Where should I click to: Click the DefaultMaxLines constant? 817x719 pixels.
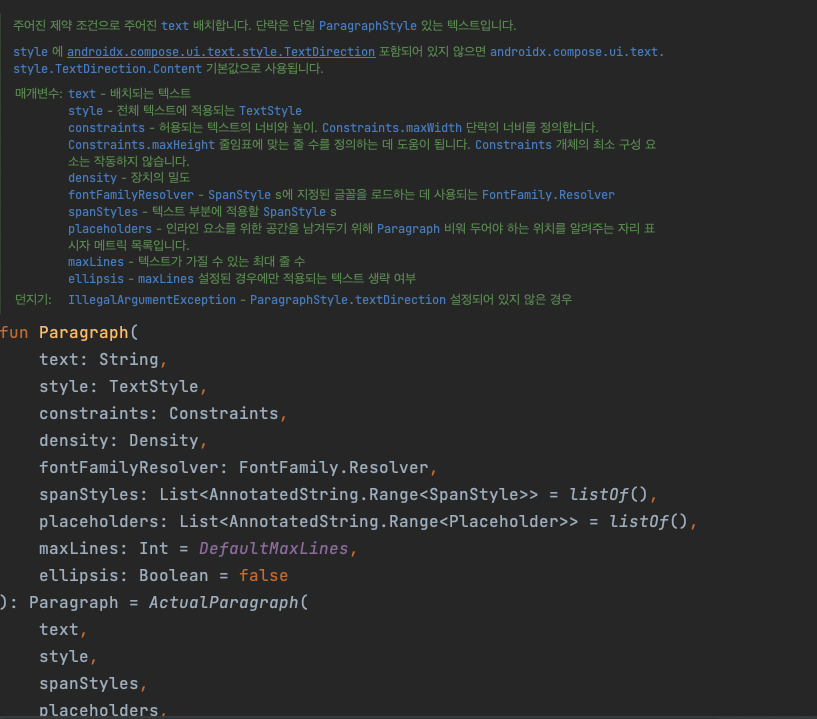[x=274, y=549]
